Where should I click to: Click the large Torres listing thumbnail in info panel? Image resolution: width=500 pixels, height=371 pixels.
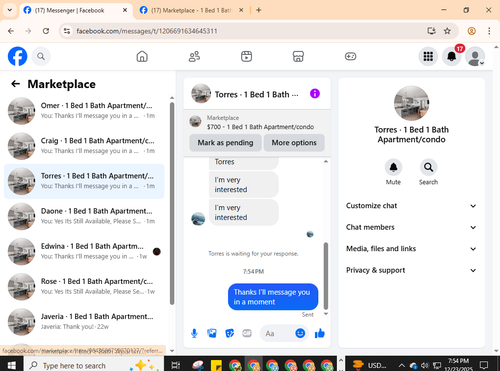411,103
